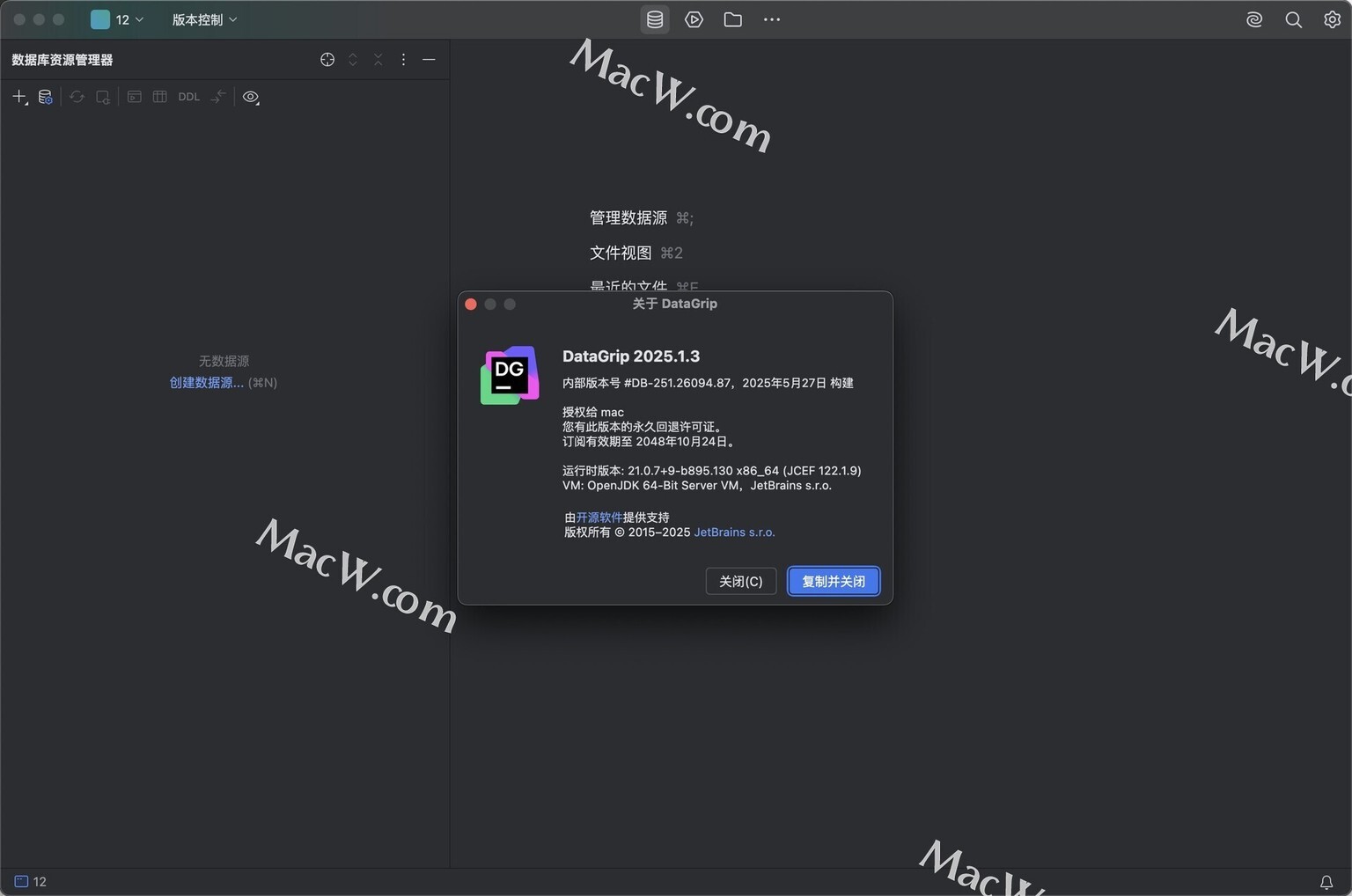Click the project 12 status bar item
Viewport: 1352px width, 896px height.
31,881
